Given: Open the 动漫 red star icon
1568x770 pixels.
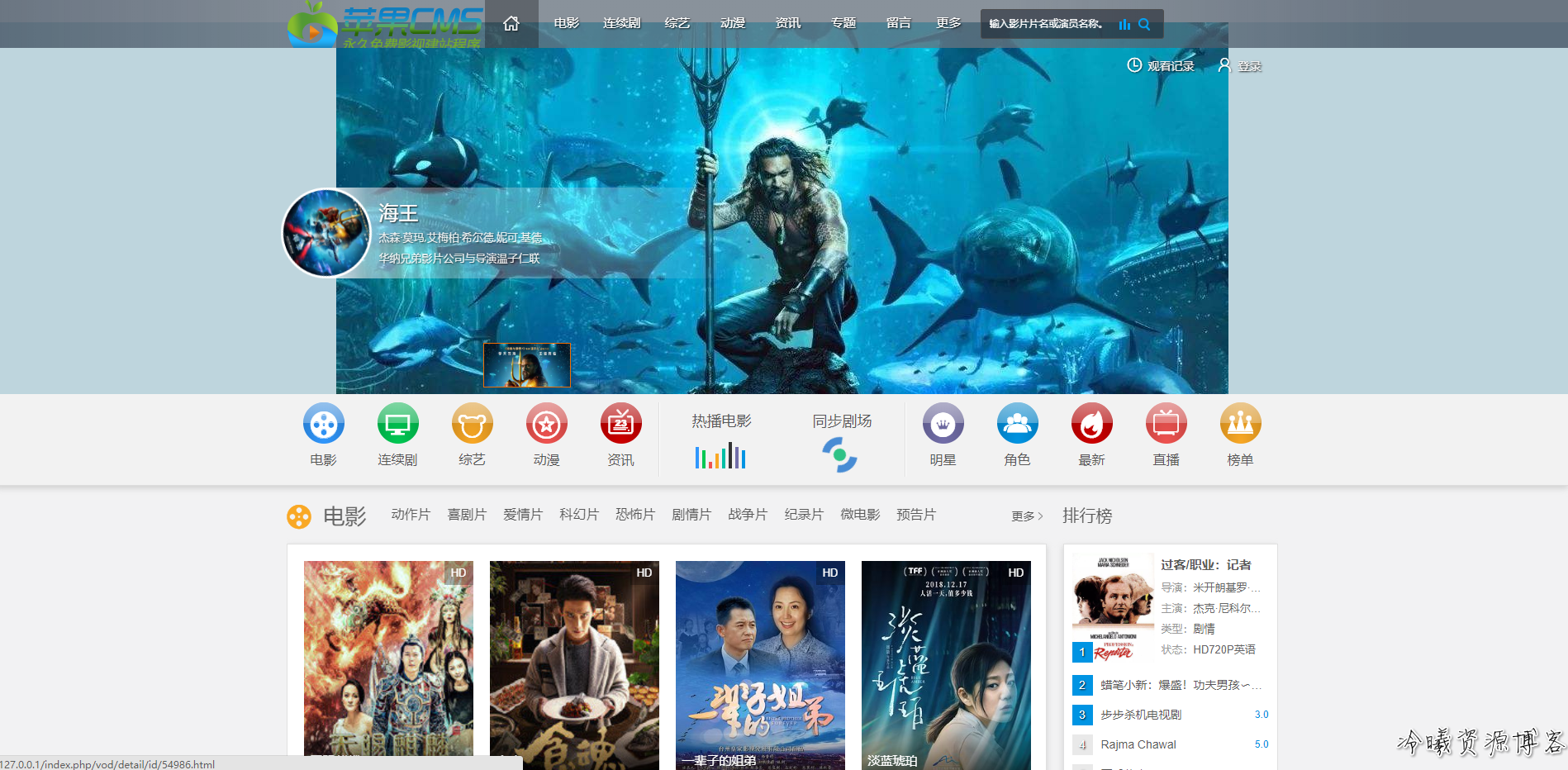Looking at the screenshot, I should point(547,424).
